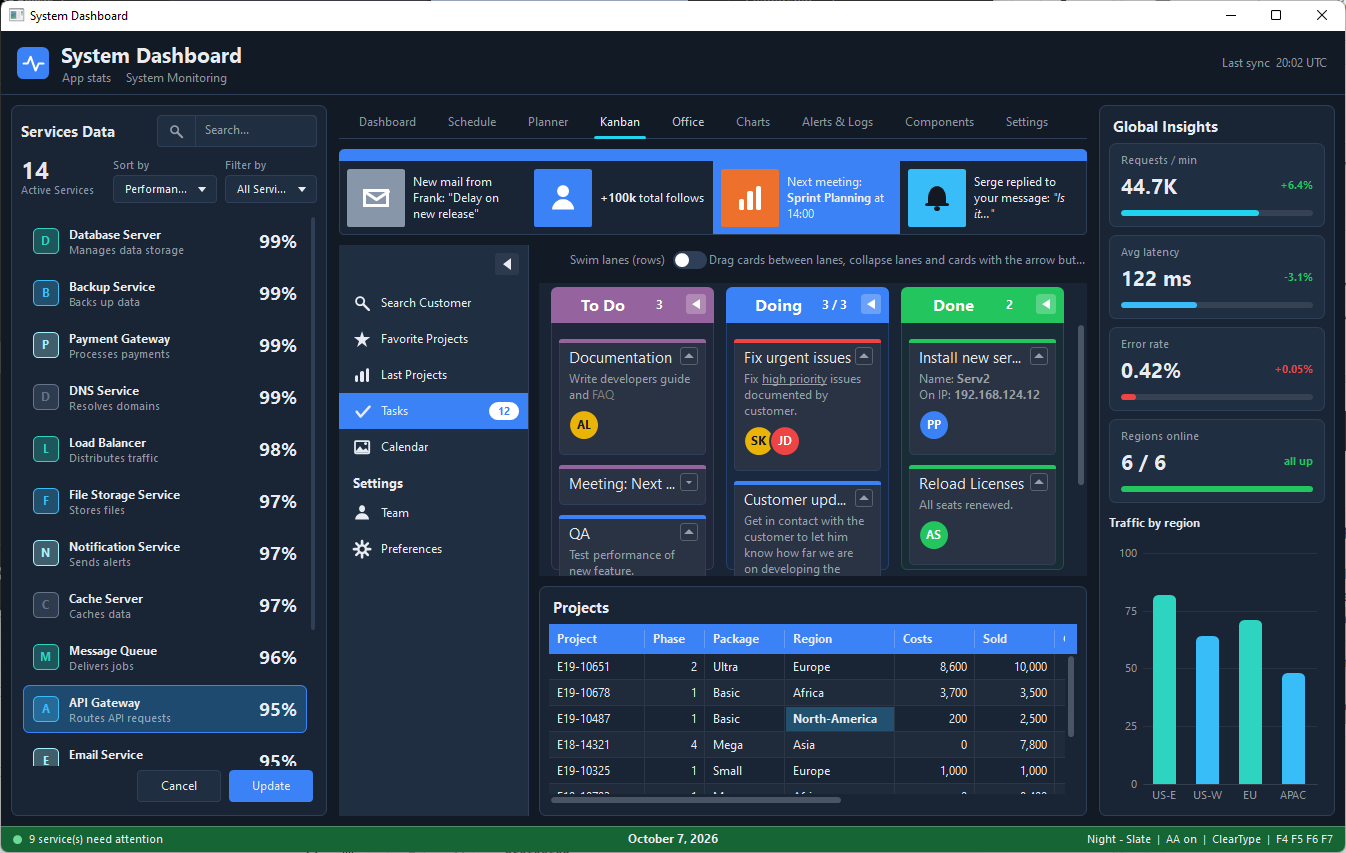The image size is (1346, 853).
Task: Click the Payment Gateway P badge icon
Action: coord(45,346)
